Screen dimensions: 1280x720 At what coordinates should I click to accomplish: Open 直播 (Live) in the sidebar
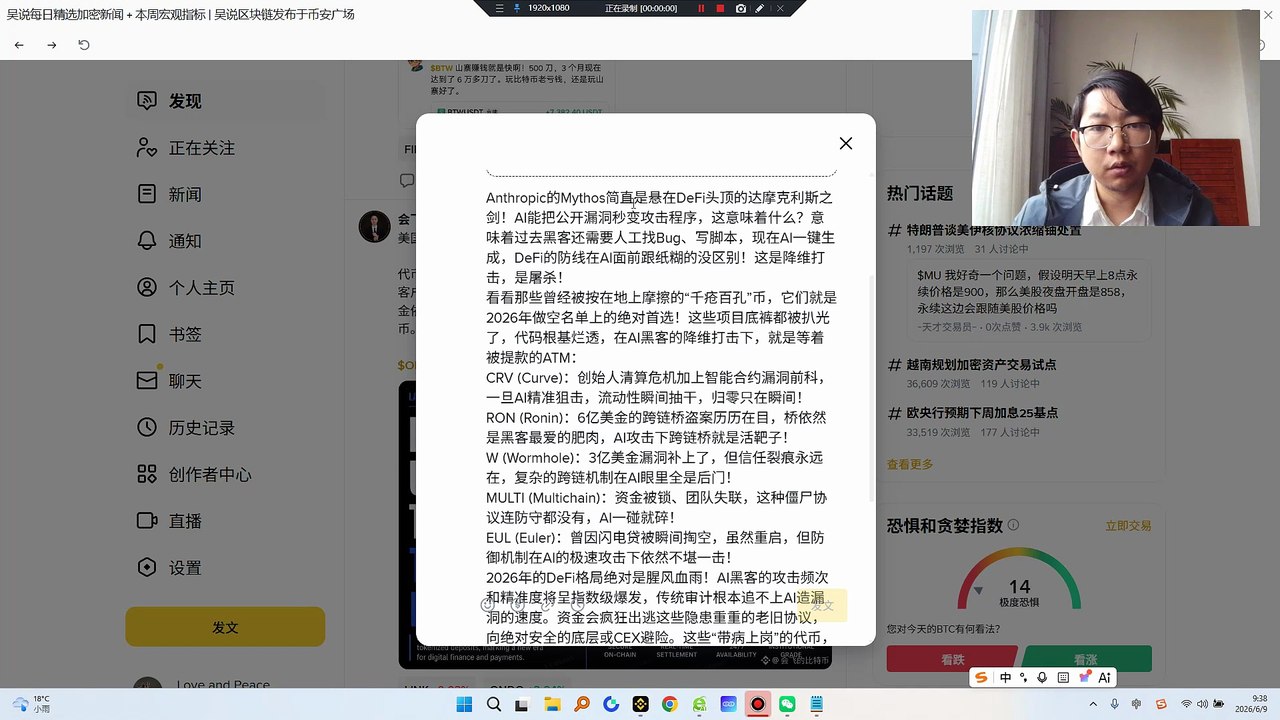point(225,521)
